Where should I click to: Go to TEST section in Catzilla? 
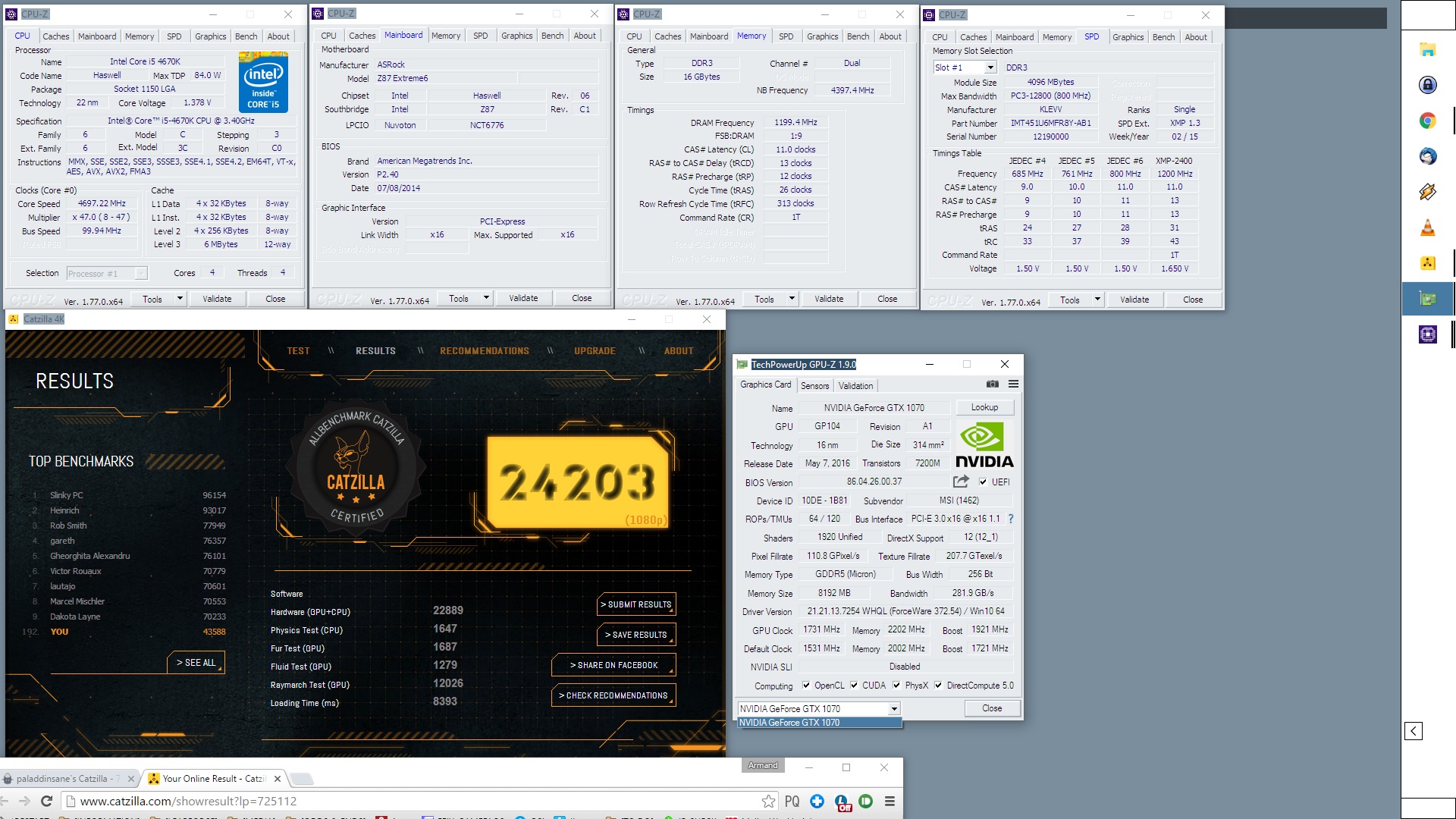(298, 351)
